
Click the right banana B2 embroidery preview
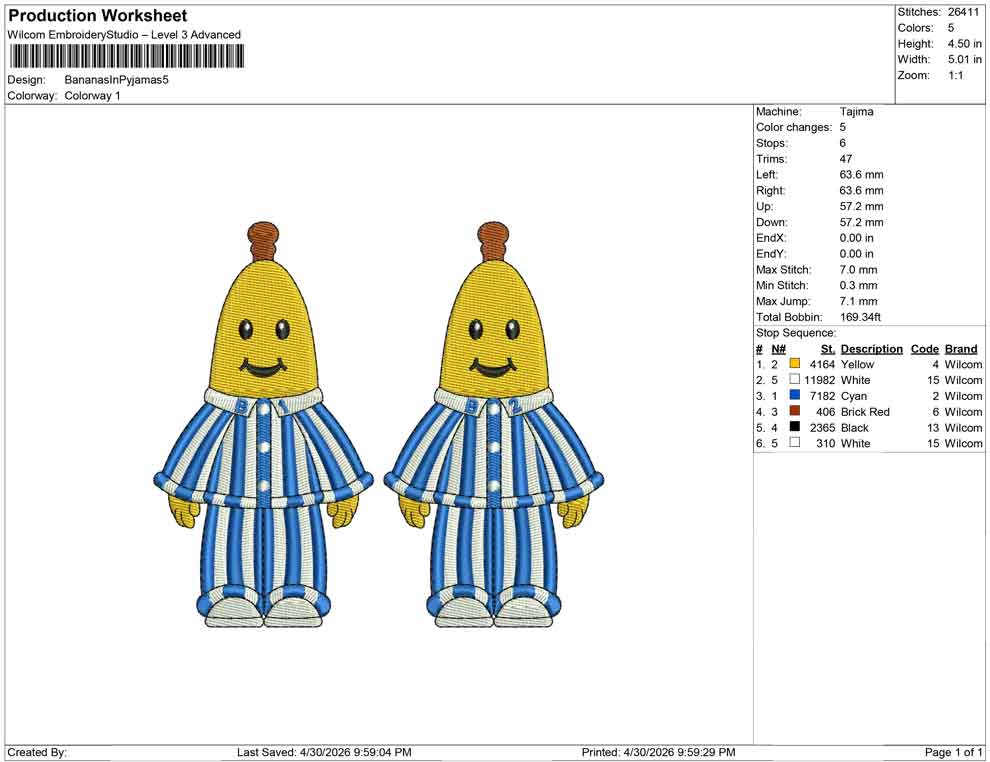pos(494,424)
